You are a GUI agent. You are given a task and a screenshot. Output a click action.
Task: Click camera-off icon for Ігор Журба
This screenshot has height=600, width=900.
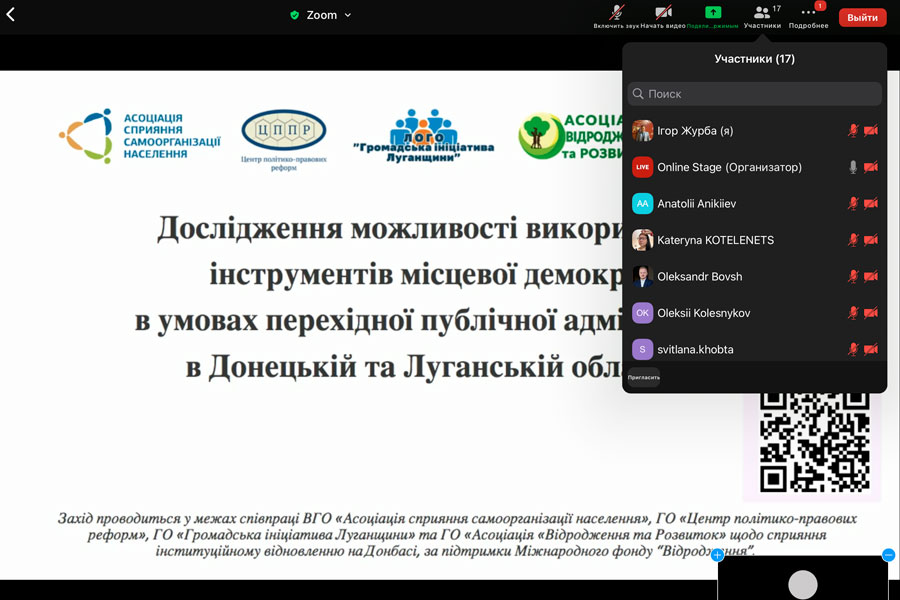(871, 130)
